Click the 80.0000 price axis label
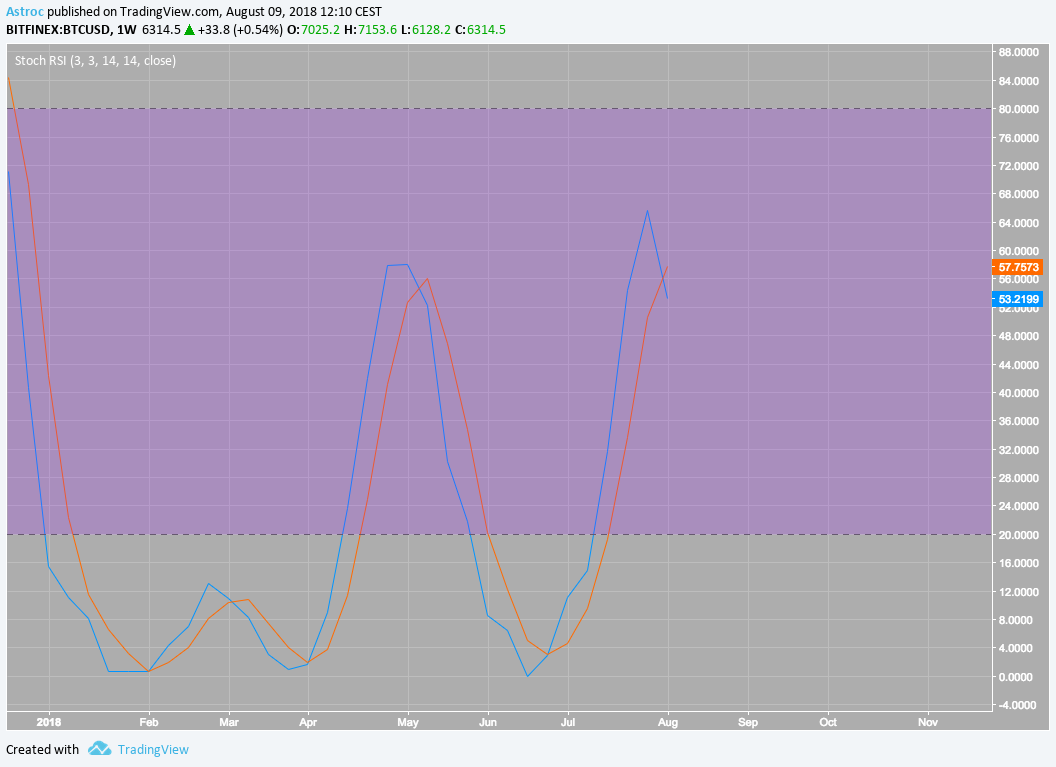The height and width of the screenshot is (767, 1056). coord(1018,109)
